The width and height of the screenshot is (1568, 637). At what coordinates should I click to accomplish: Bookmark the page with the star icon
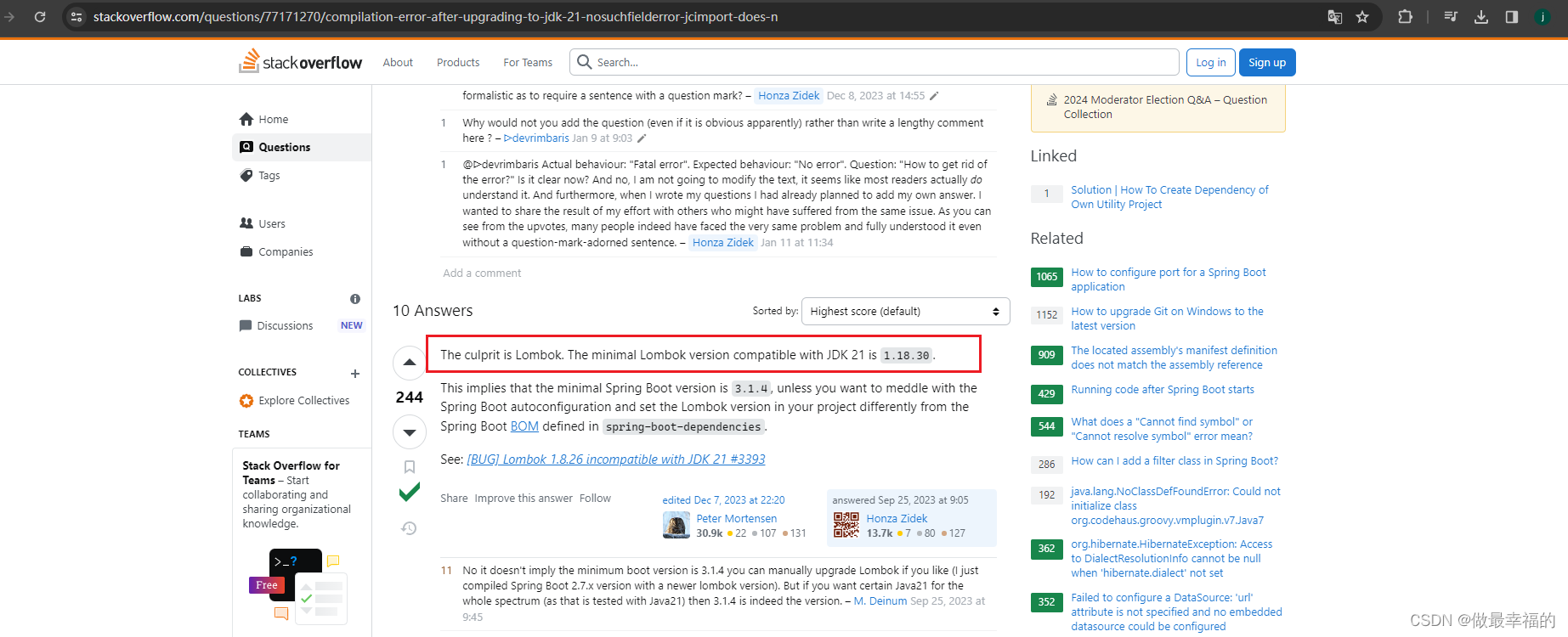pyautogui.click(x=1362, y=16)
